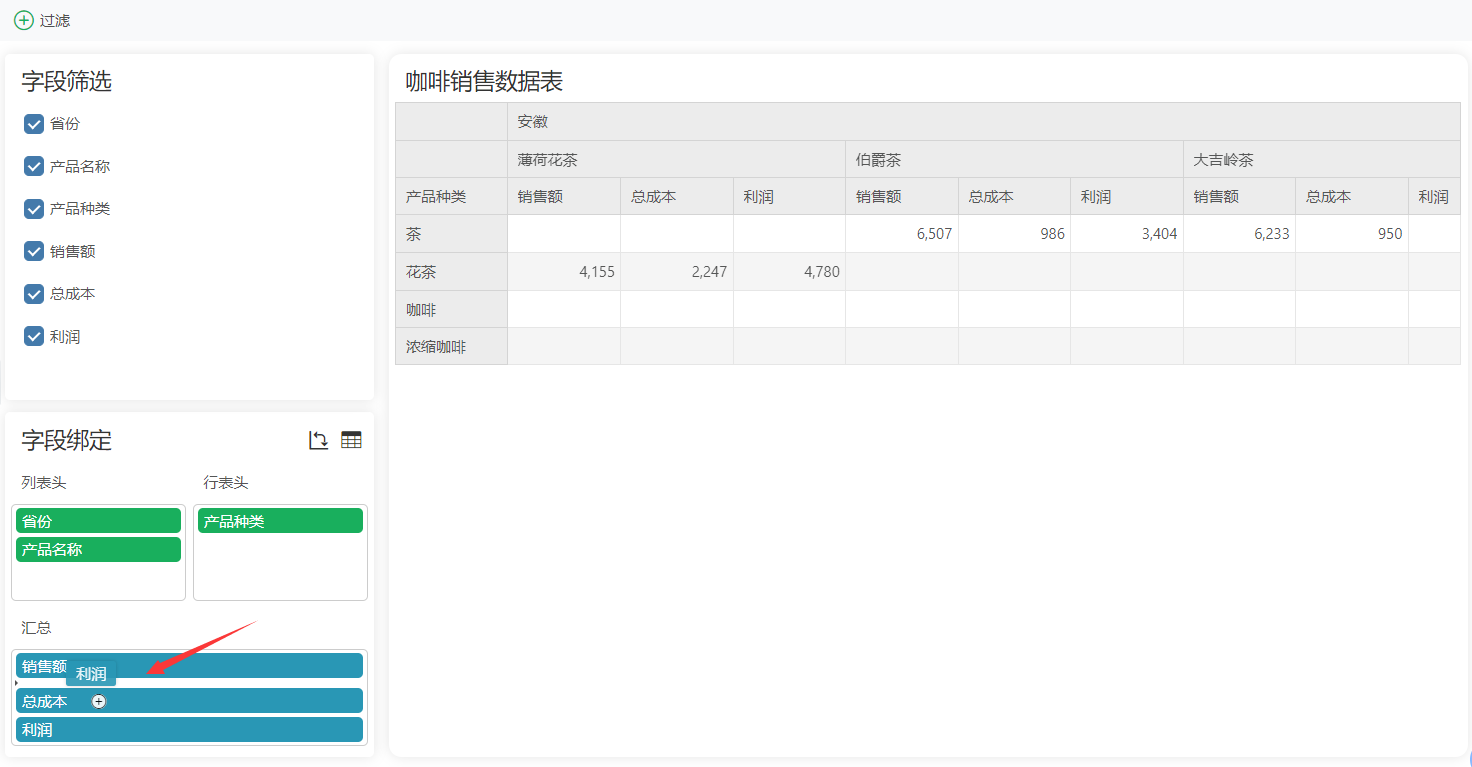Click the 咖啡销售数据表 title

pyautogui.click(x=484, y=82)
